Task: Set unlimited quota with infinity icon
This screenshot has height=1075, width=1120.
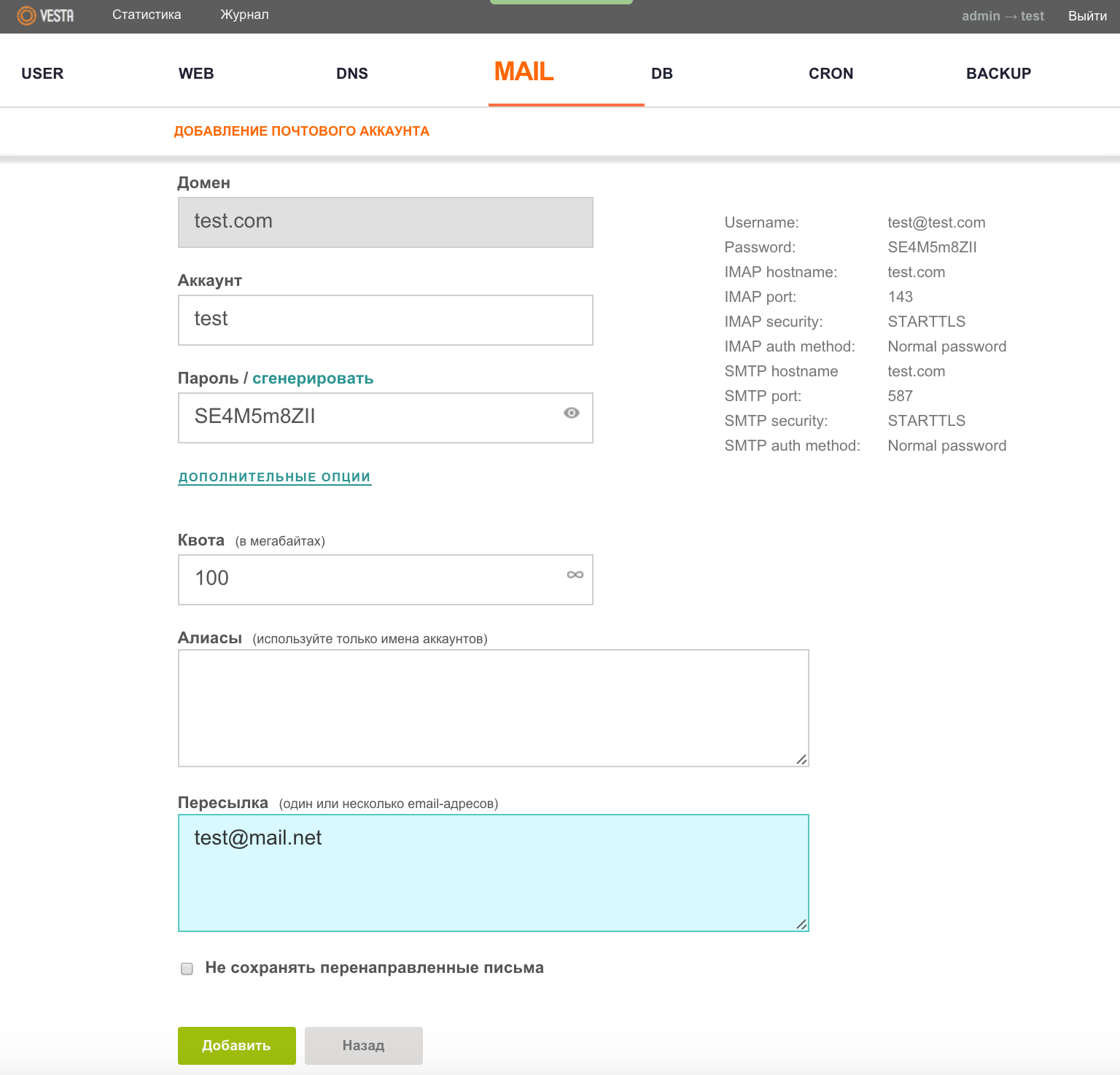Action: 575,575
